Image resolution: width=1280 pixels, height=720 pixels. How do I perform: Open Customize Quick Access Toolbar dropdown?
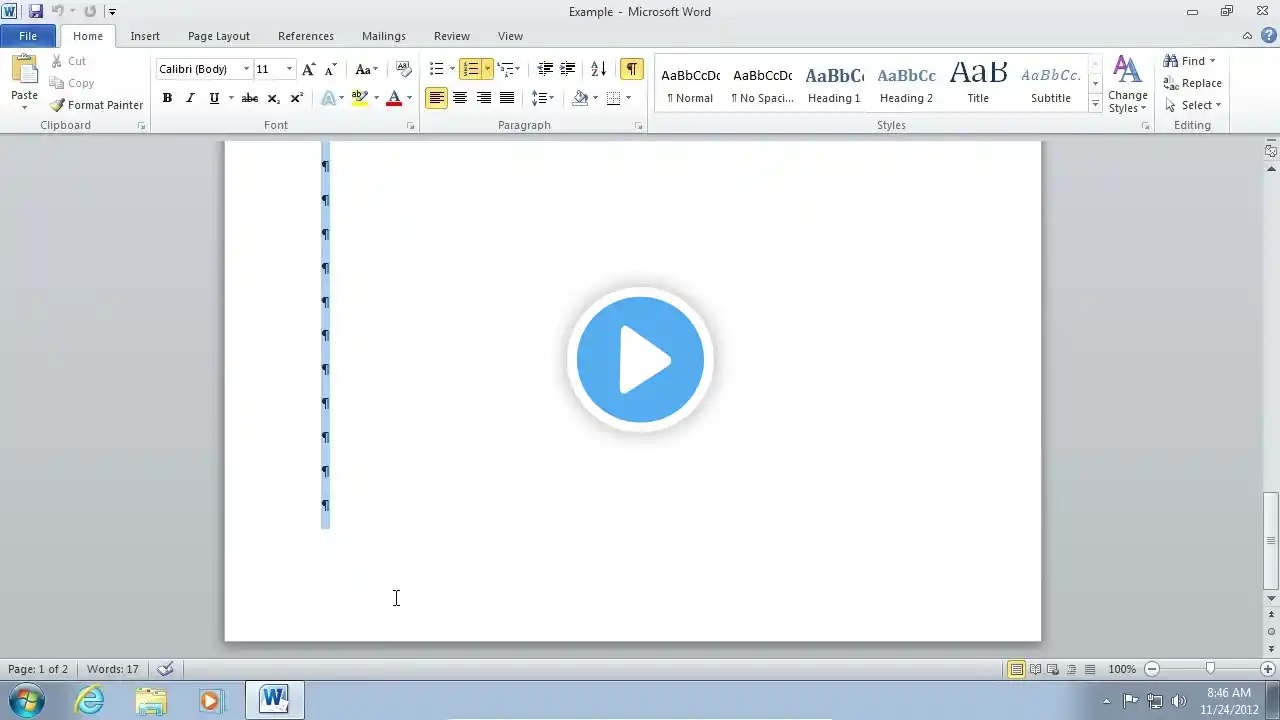click(x=112, y=12)
